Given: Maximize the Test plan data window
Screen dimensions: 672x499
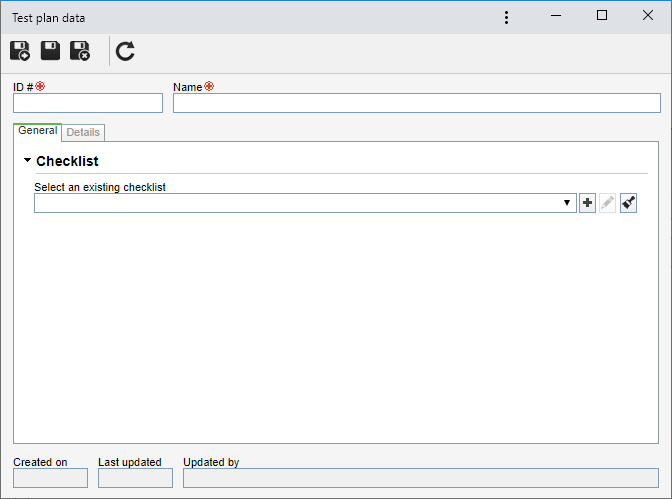Looking at the screenshot, I should (x=602, y=15).
